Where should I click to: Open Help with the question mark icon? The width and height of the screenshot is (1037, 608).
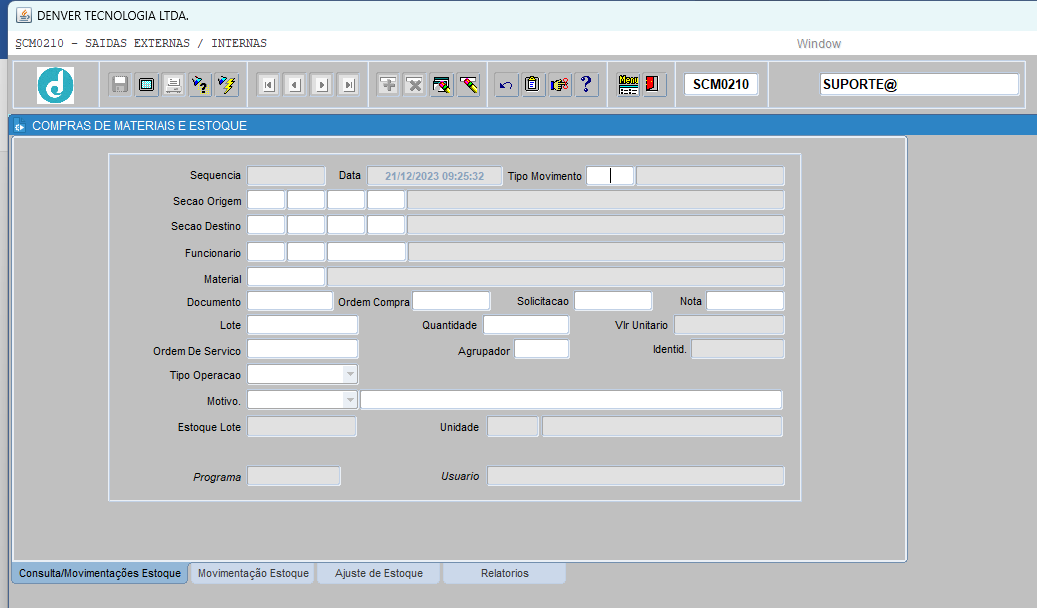pyautogui.click(x=586, y=85)
